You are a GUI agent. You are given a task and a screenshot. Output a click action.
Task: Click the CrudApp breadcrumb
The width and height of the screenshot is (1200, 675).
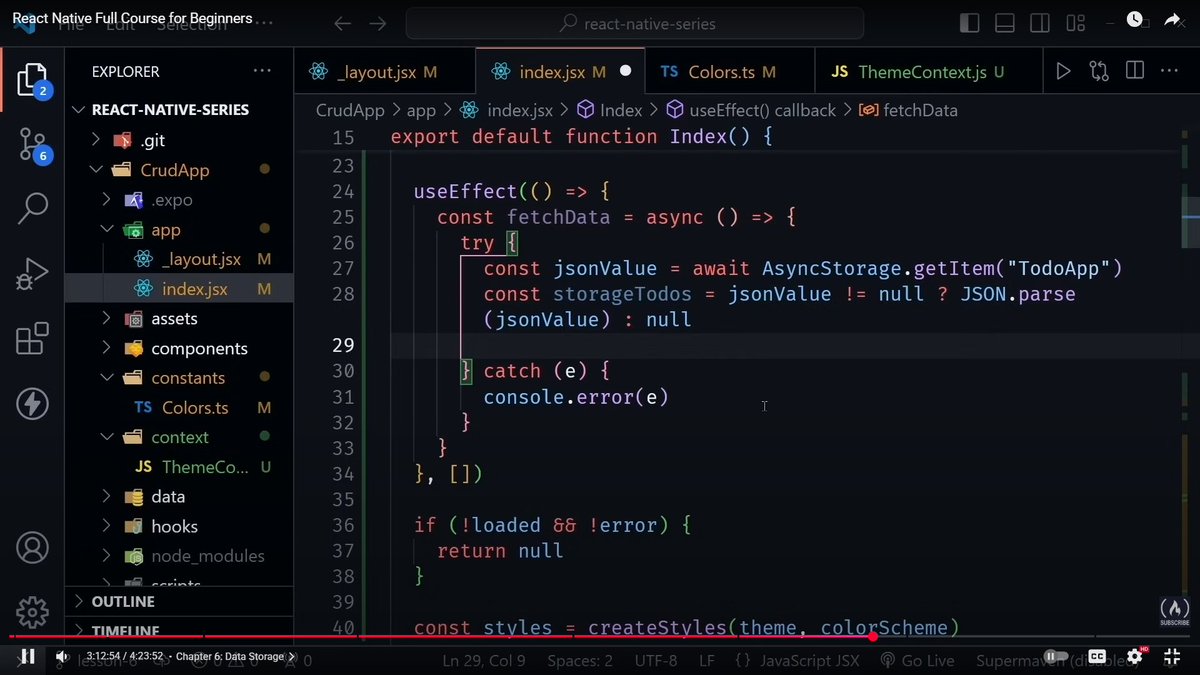point(350,110)
